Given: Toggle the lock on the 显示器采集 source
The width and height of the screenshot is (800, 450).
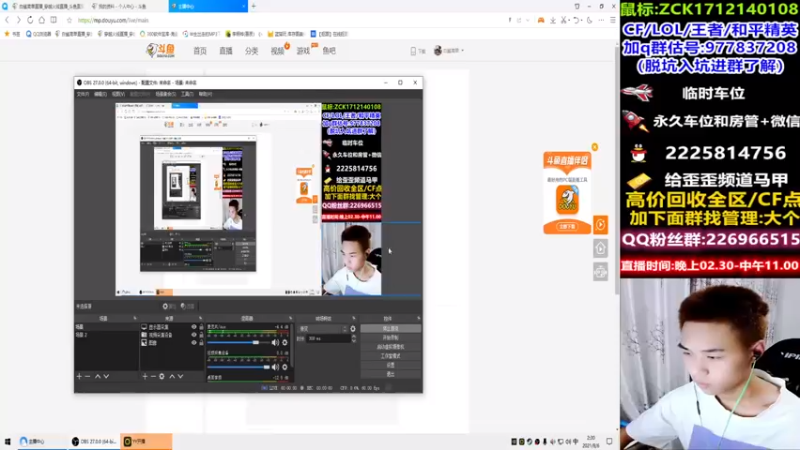Looking at the screenshot, I should 201,327.
